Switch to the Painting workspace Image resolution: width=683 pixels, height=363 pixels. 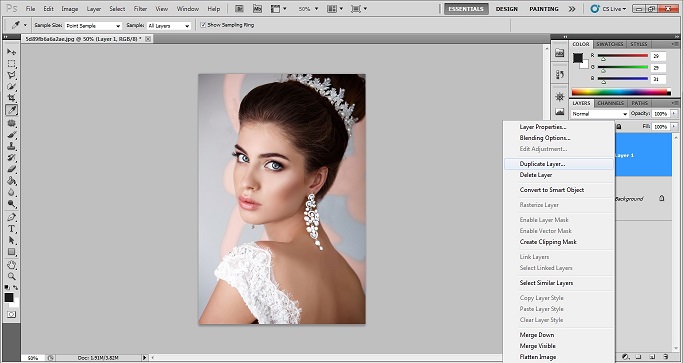544,9
